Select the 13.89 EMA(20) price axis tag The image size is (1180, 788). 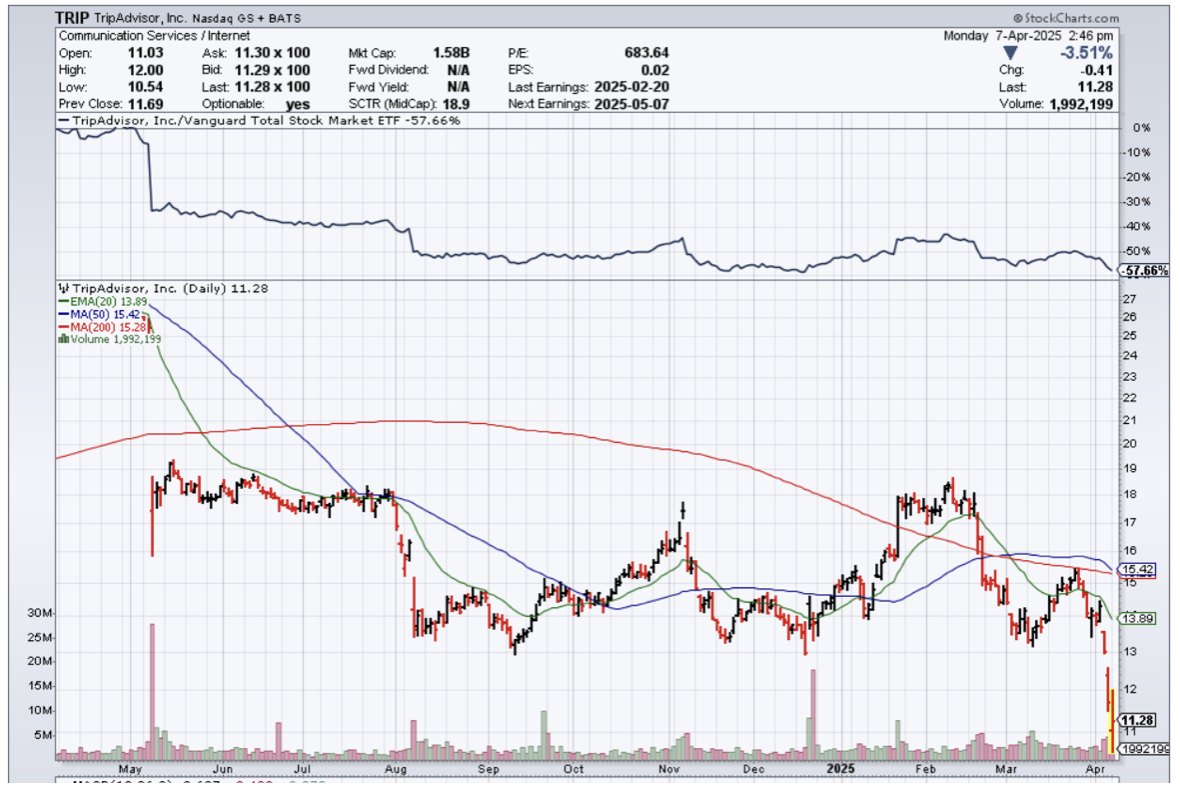(1134, 620)
